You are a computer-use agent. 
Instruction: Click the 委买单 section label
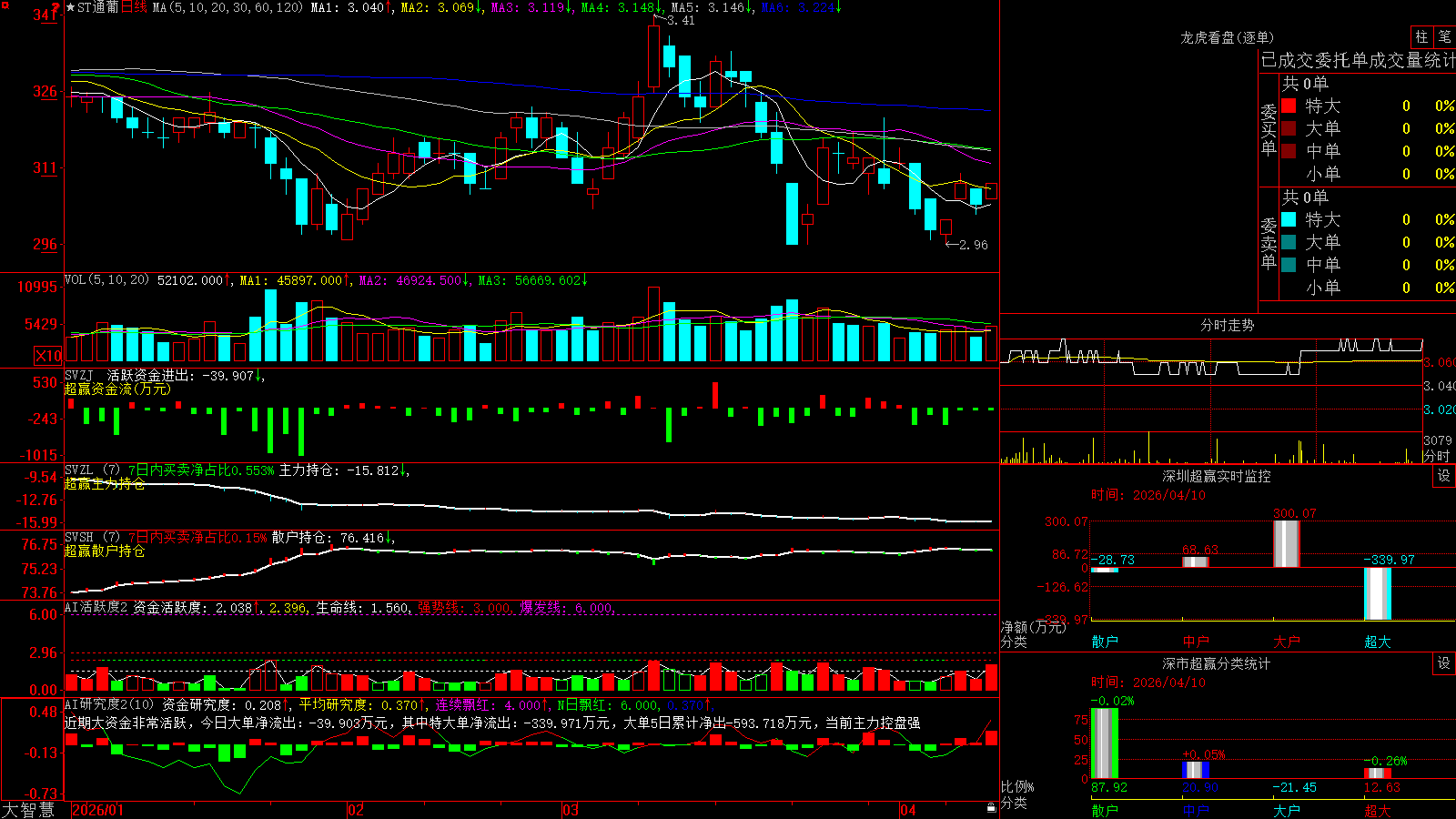[x=1269, y=128]
